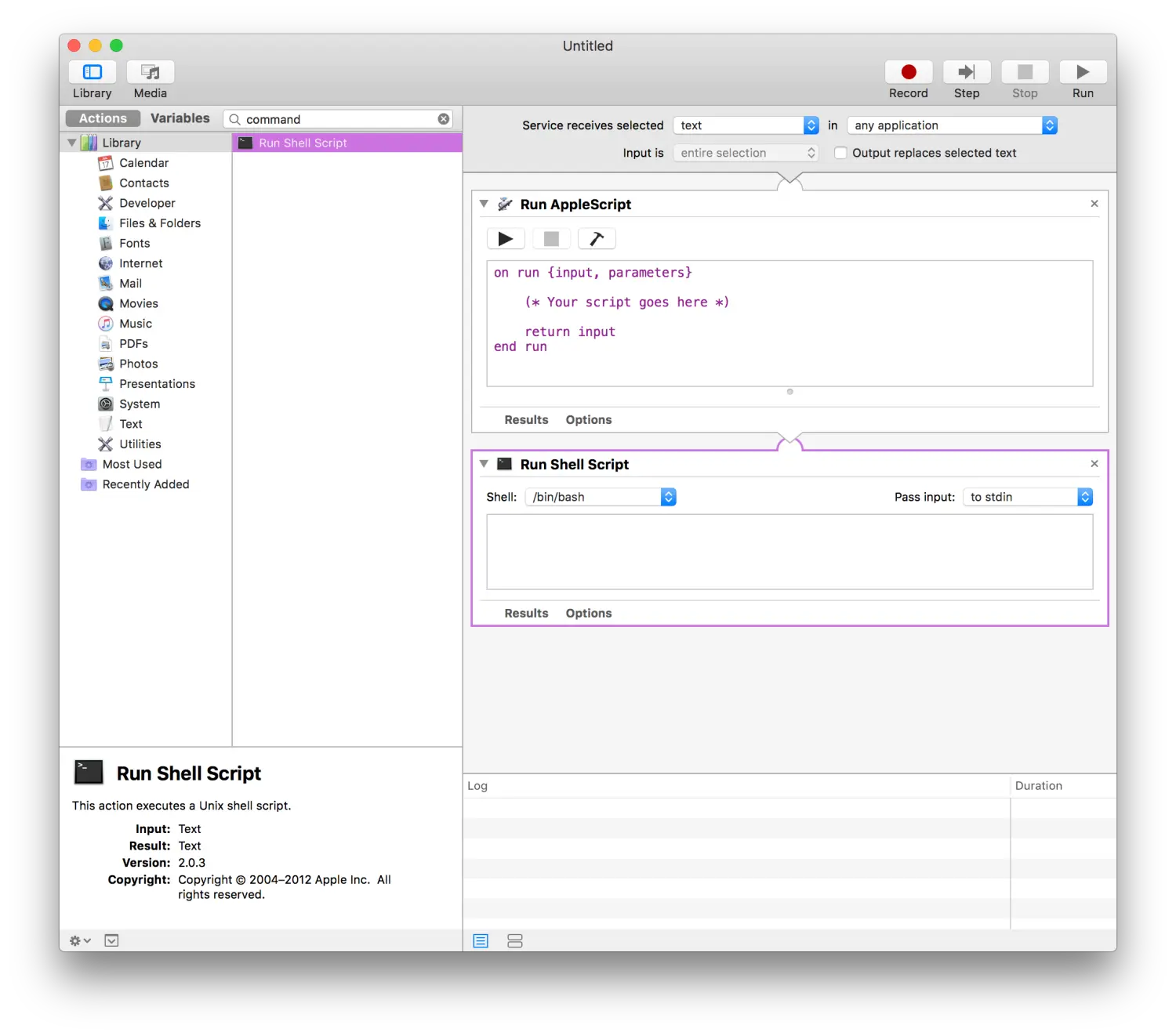Open Options of Run Shell Script

click(x=589, y=614)
